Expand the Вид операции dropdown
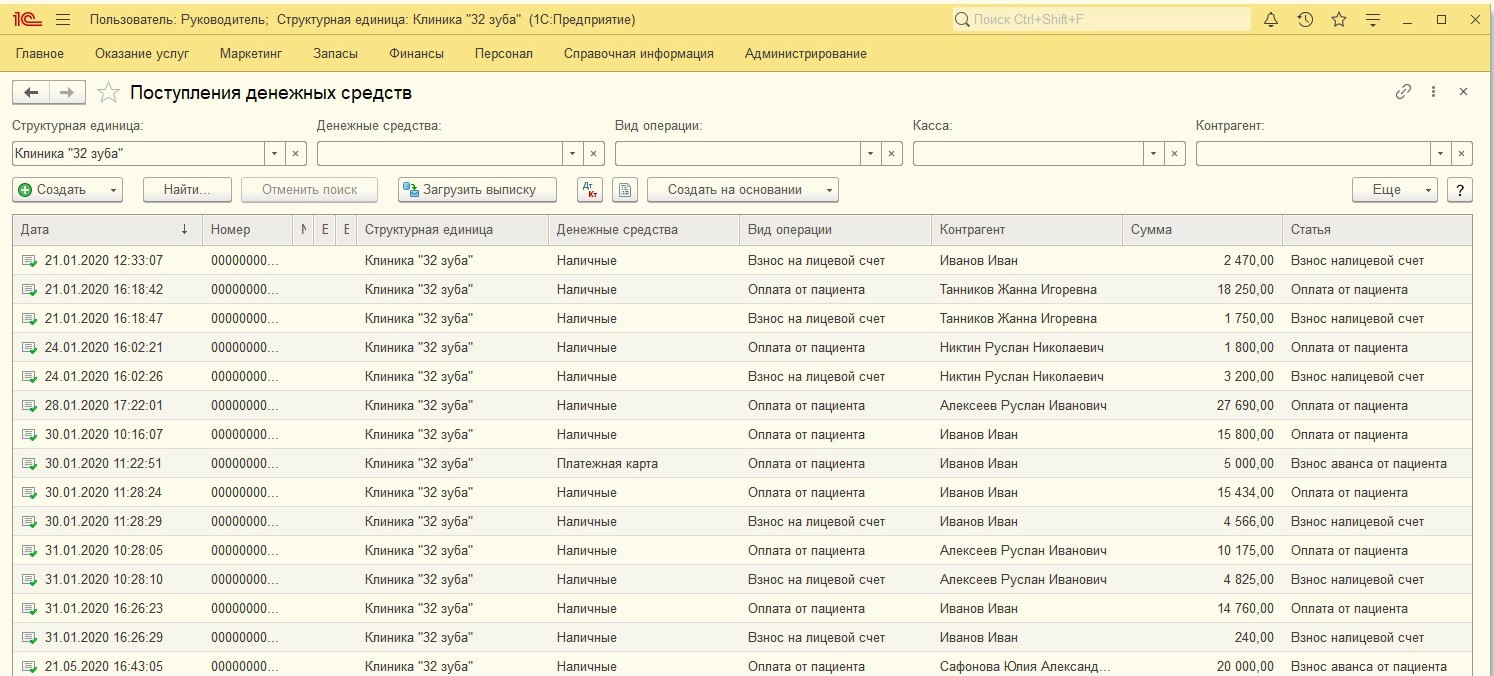1494x676 pixels. point(870,154)
